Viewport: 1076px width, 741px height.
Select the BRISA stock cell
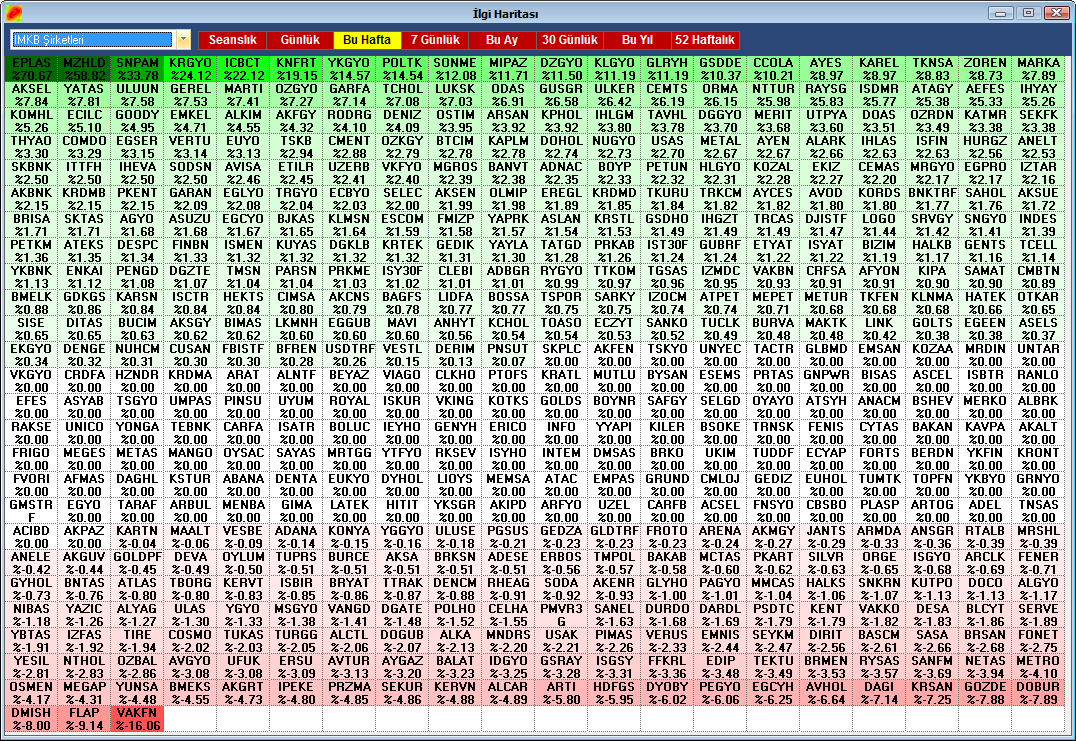(x=32, y=226)
